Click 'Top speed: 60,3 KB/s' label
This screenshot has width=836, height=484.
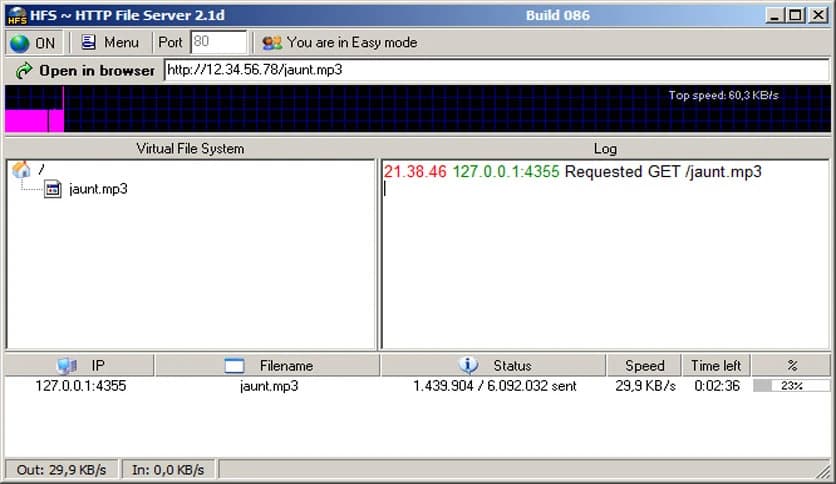click(x=724, y=95)
